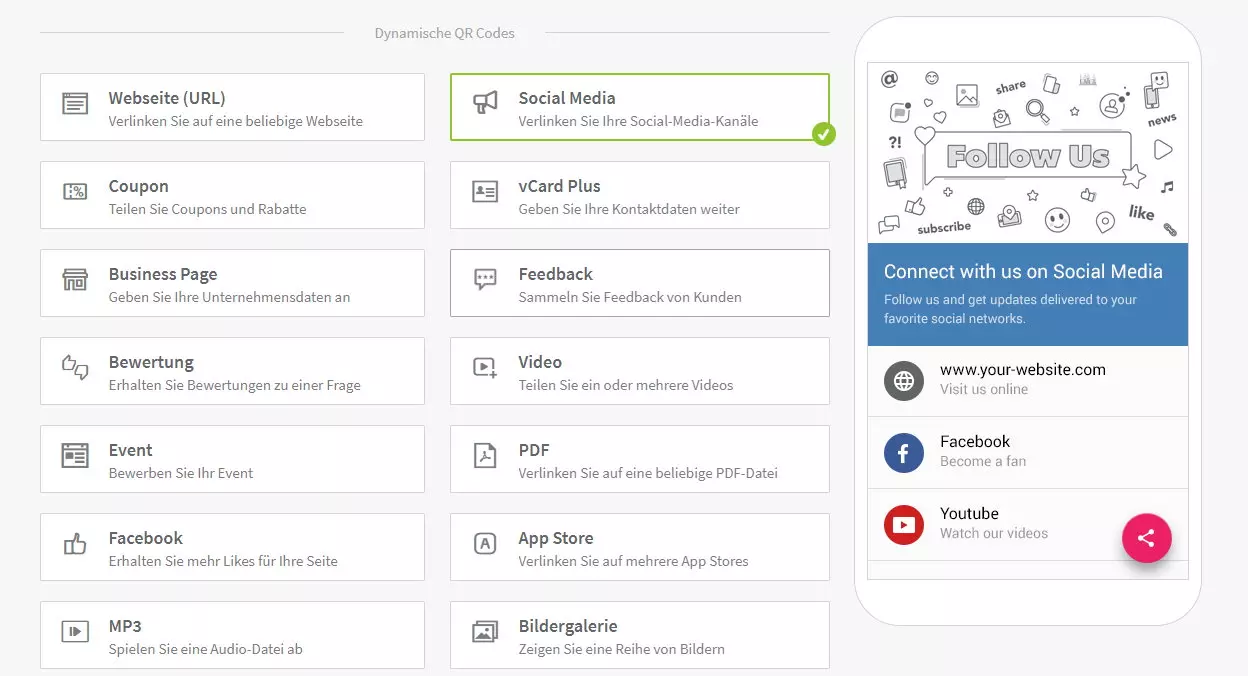Image resolution: width=1248 pixels, height=676 pixels.
Task: Choose the vCard Plus code type
Action: coord(640,195)
